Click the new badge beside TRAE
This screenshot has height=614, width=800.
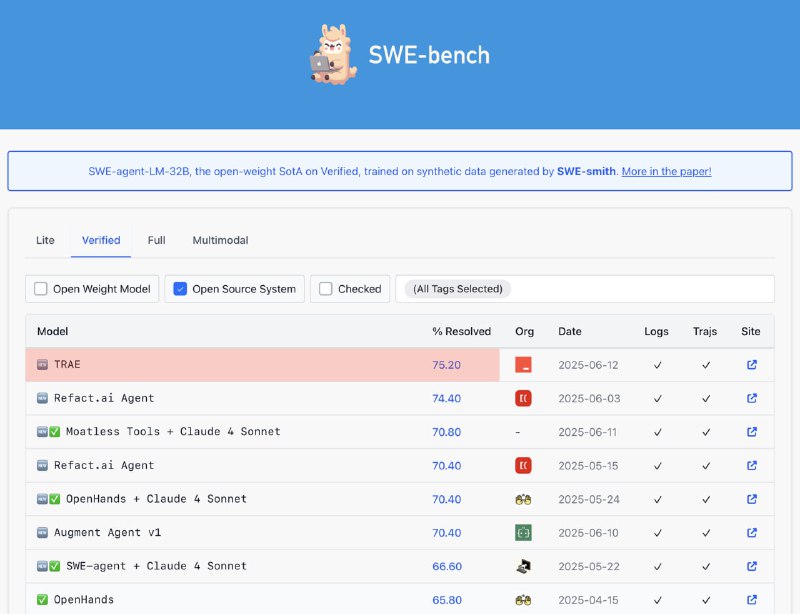(42, 364)
